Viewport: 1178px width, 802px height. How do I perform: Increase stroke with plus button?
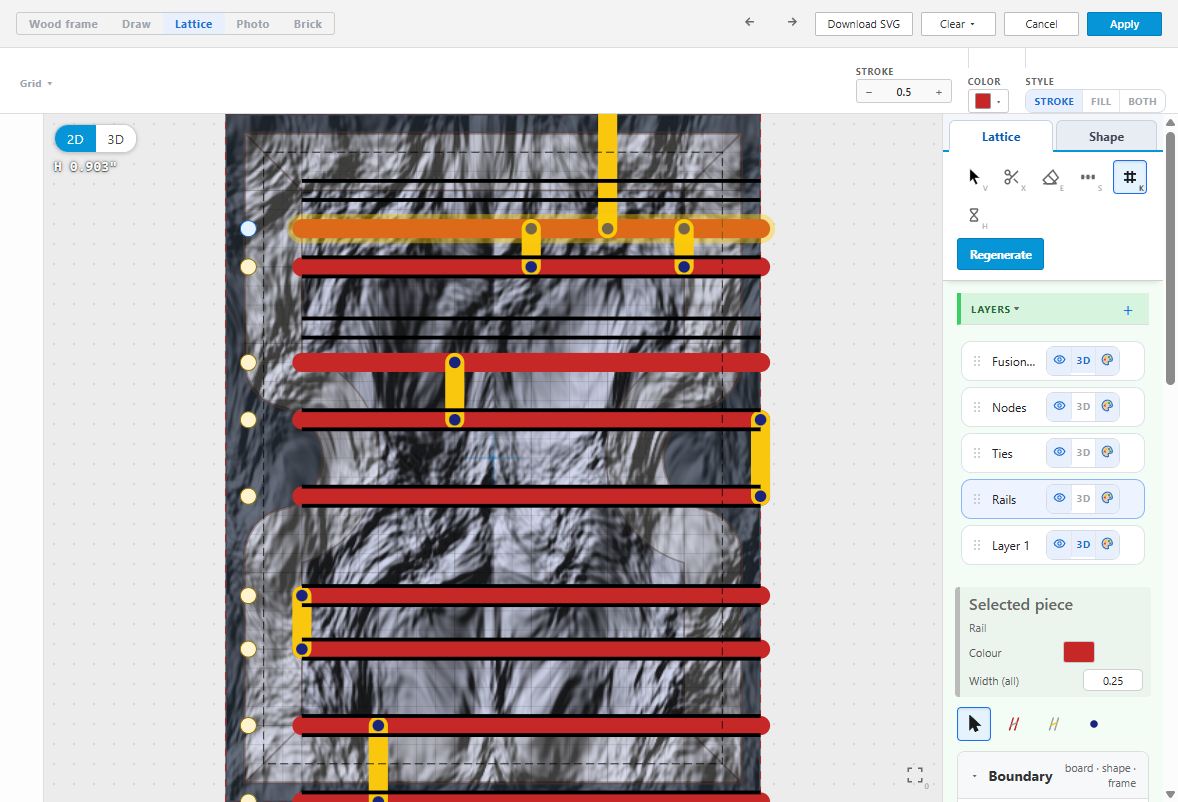[939, 92]
